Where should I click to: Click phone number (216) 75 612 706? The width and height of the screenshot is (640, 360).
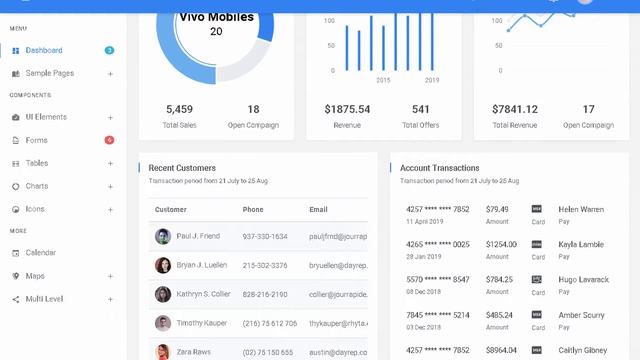point(270,323)
